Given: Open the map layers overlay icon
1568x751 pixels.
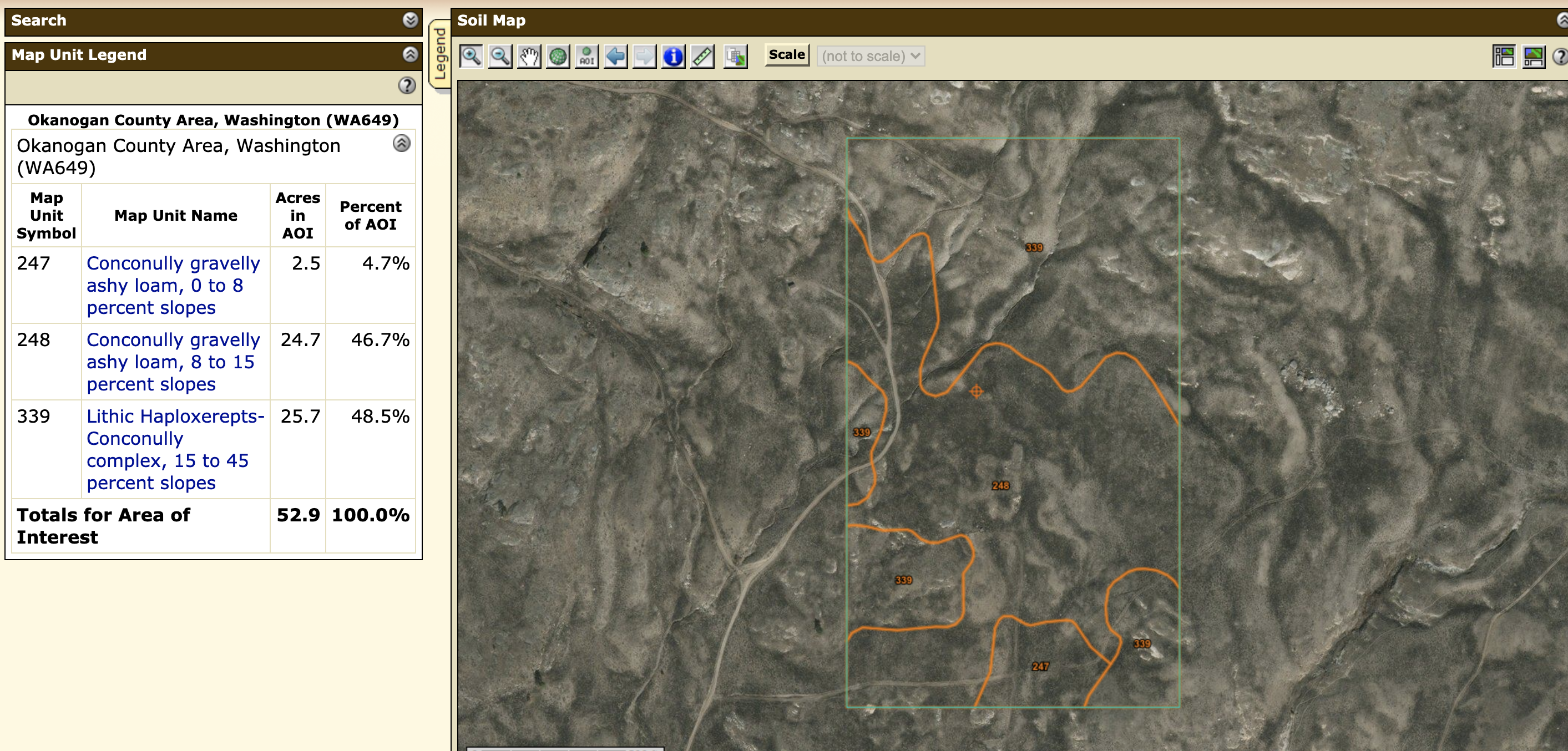Looking at the screenshot, I should click(735, 57).
